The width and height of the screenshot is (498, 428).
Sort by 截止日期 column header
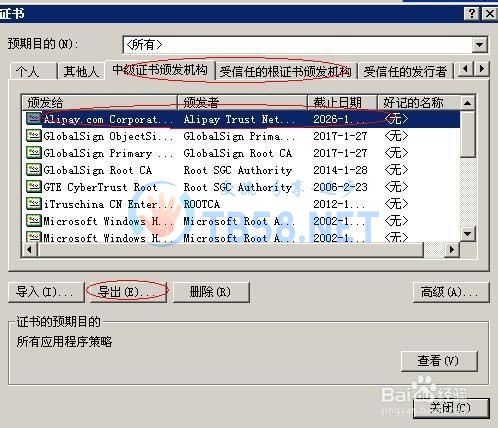pos(342,102)
